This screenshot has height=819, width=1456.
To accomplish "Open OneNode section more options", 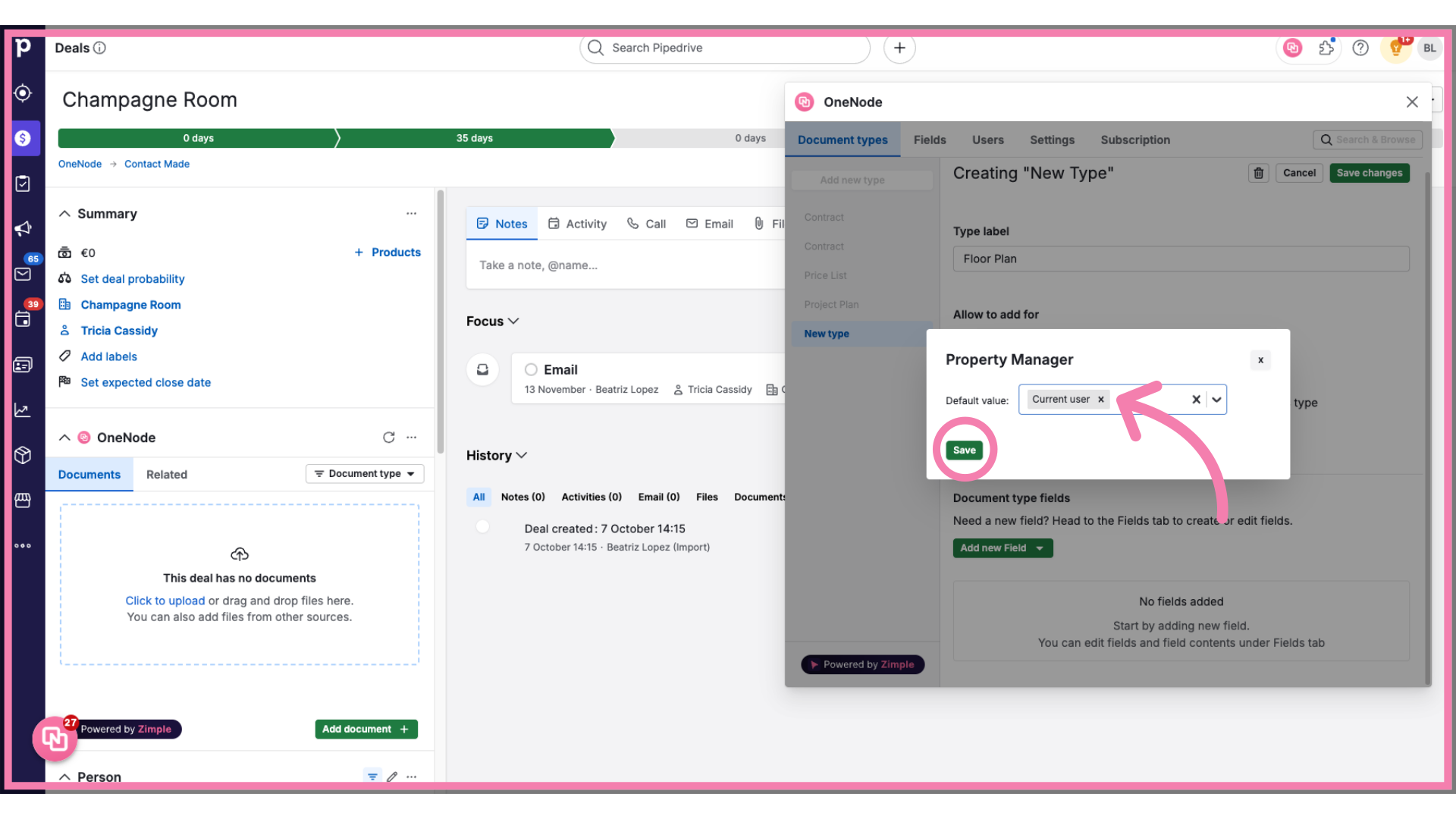I will click(412, 438).
